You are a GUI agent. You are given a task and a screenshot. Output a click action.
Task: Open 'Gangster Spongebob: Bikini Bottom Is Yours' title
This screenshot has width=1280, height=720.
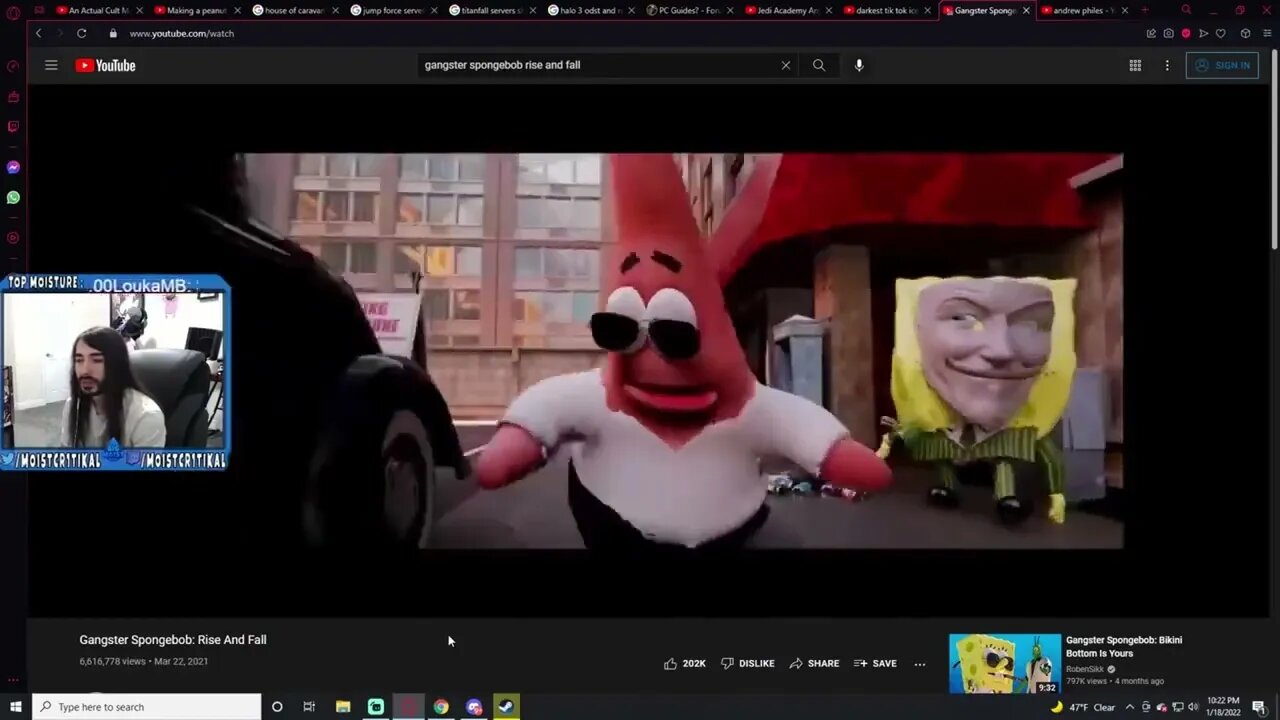1124,646
